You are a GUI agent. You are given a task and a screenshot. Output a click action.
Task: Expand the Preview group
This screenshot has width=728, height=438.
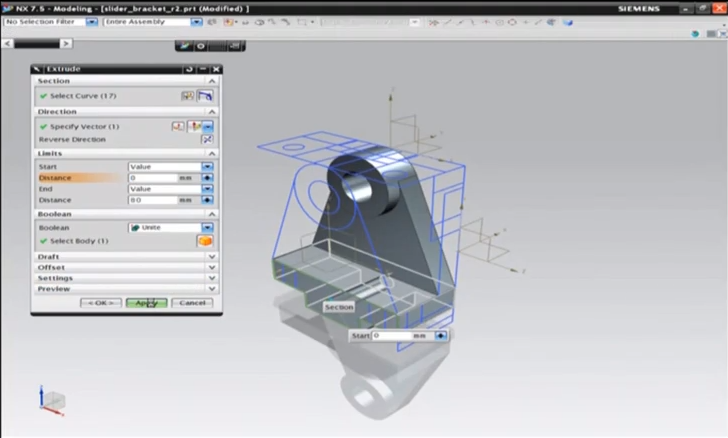212,289
